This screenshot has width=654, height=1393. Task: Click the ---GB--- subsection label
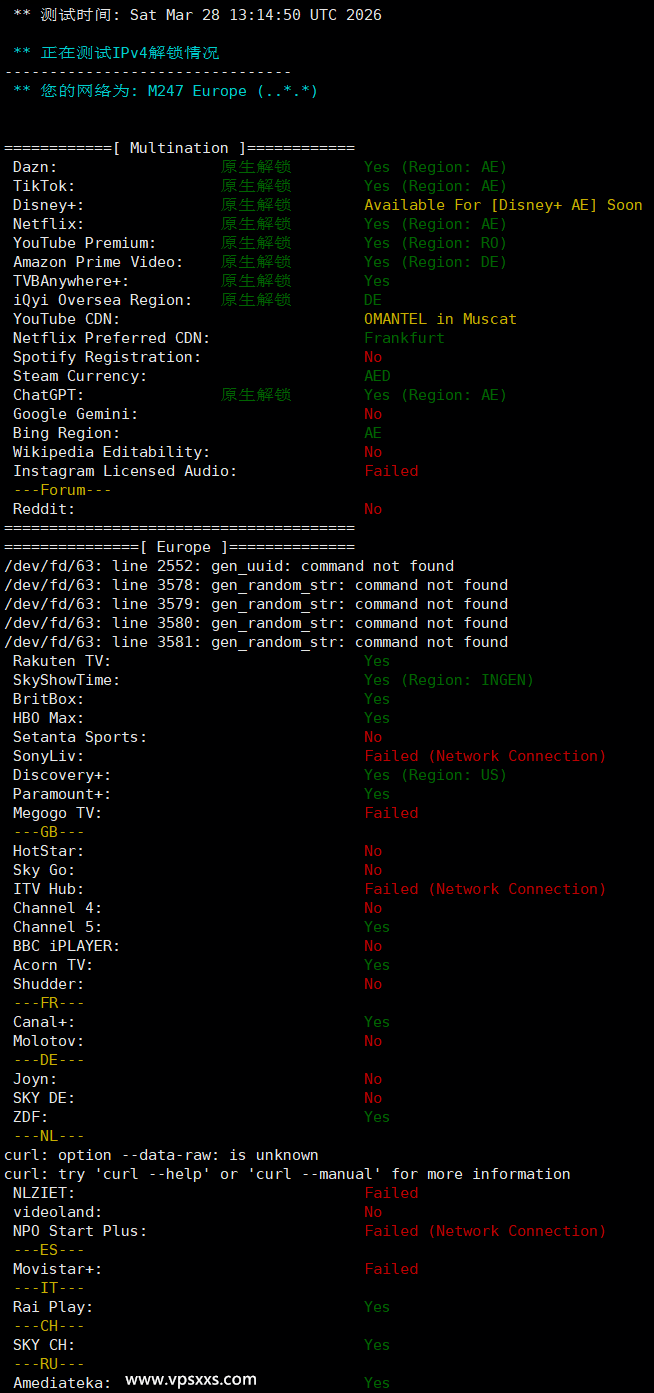pyautogui.click(x=49, y=832)
